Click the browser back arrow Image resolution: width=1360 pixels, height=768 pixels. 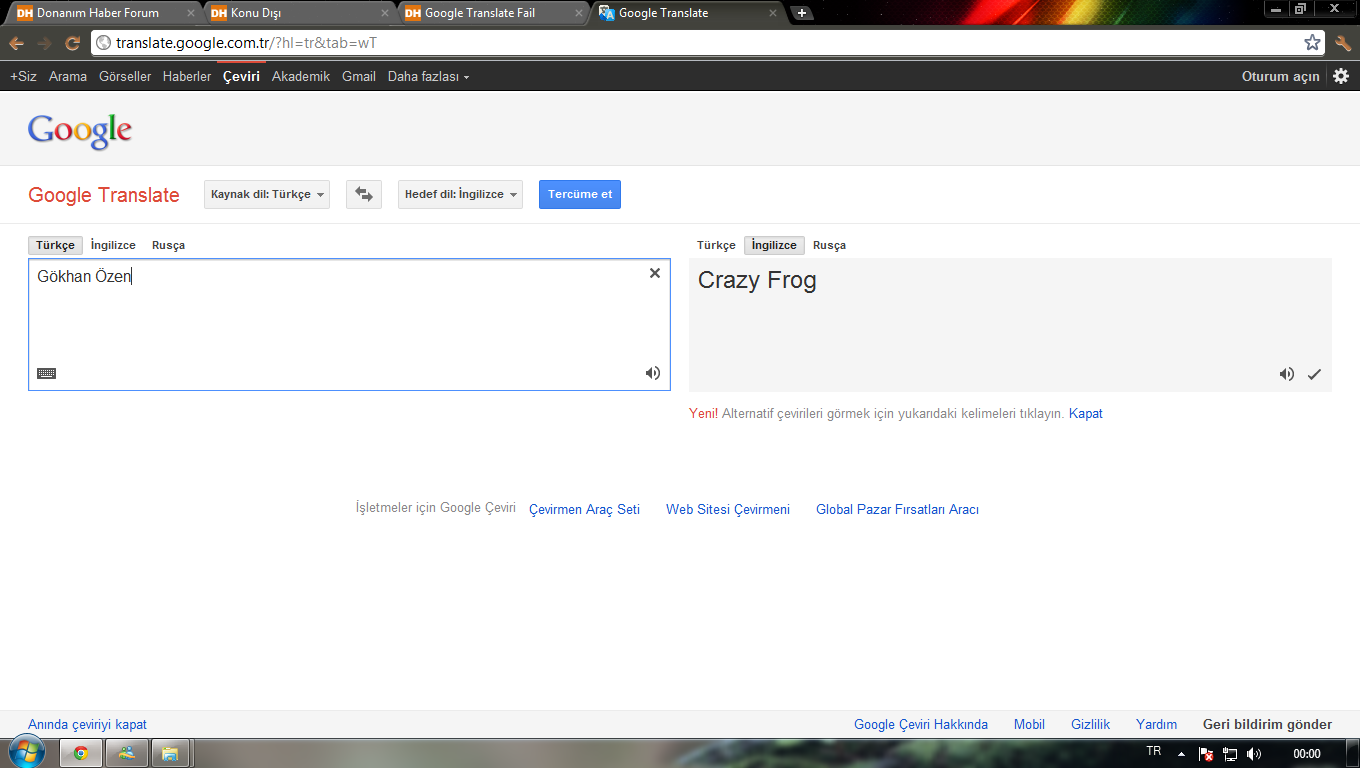click(x=16, y=43)
